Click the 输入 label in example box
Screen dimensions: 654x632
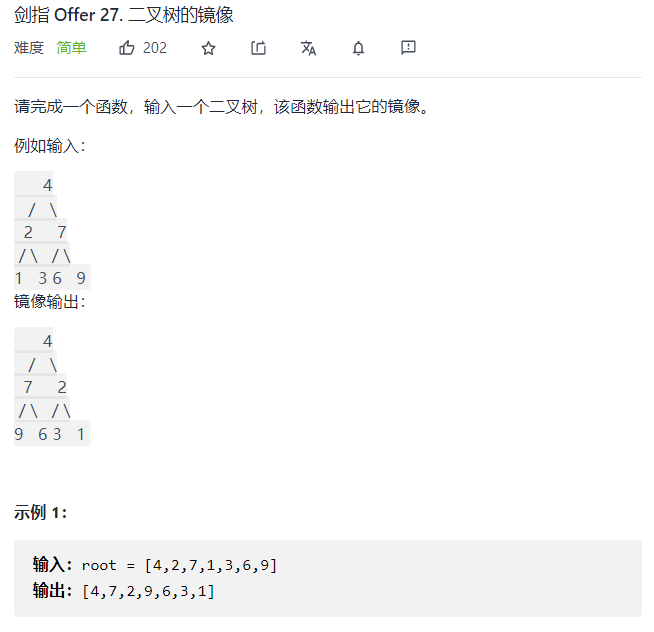click(53, 565)
